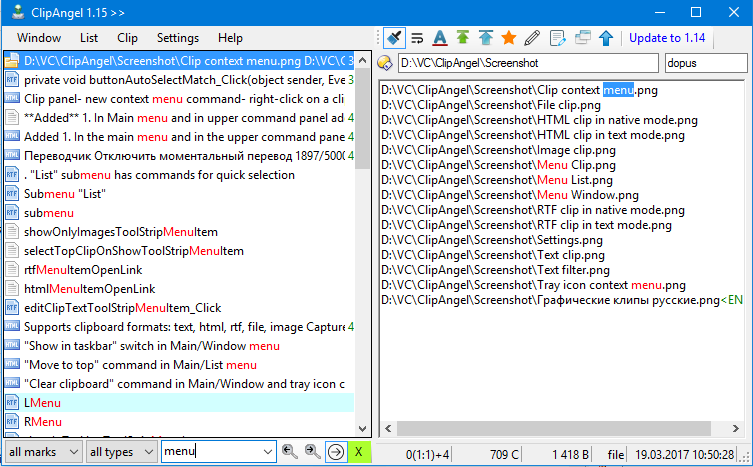
Task: Toggle auto-select match circled arrow button
Action: click(x=336, y=452)
